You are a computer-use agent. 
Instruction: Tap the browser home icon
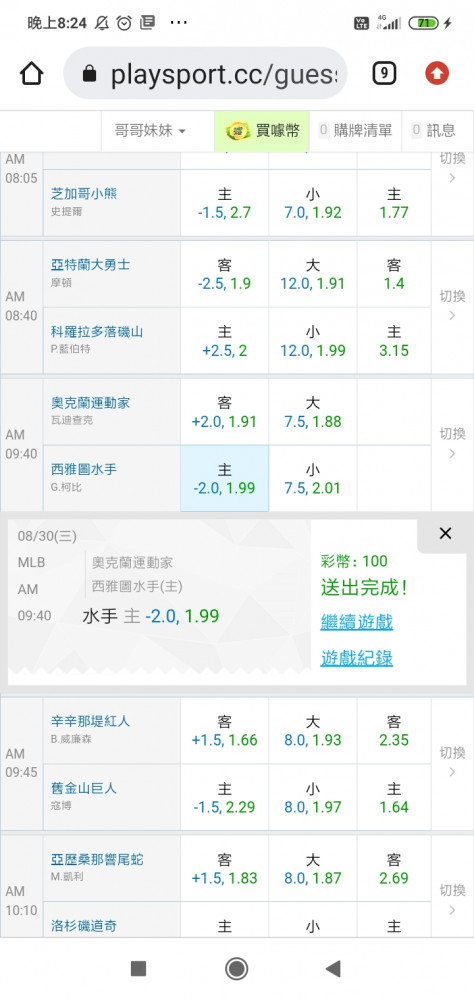point(32,74)
